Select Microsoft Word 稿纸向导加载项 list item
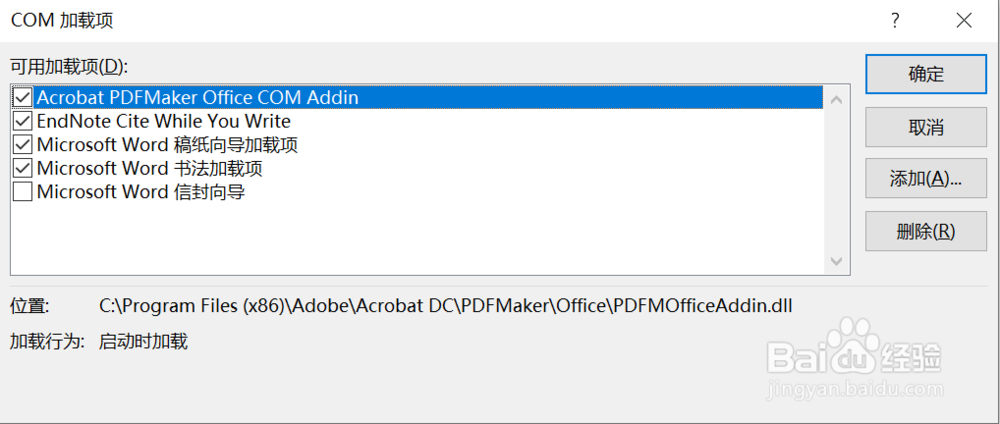Image resolution: width=1000 pixels, height=424 pixels. 167,145
